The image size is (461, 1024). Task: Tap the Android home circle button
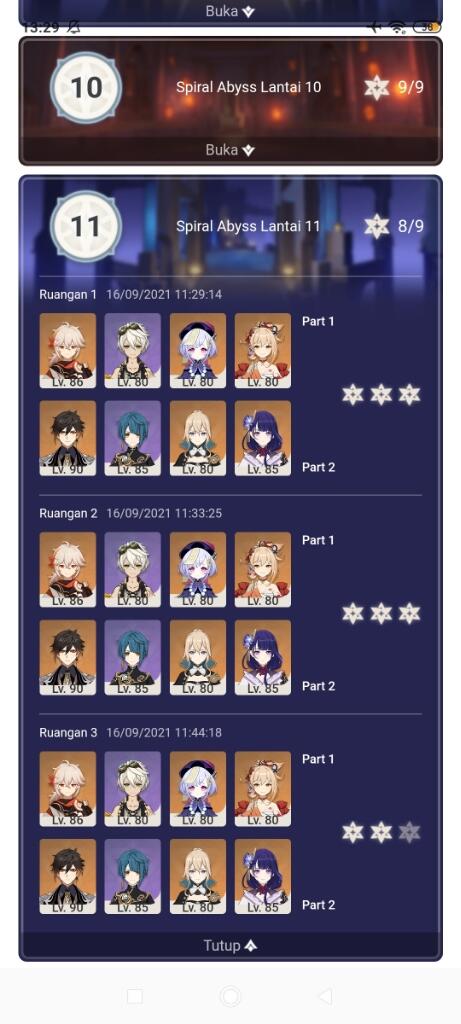coord(230,996)
